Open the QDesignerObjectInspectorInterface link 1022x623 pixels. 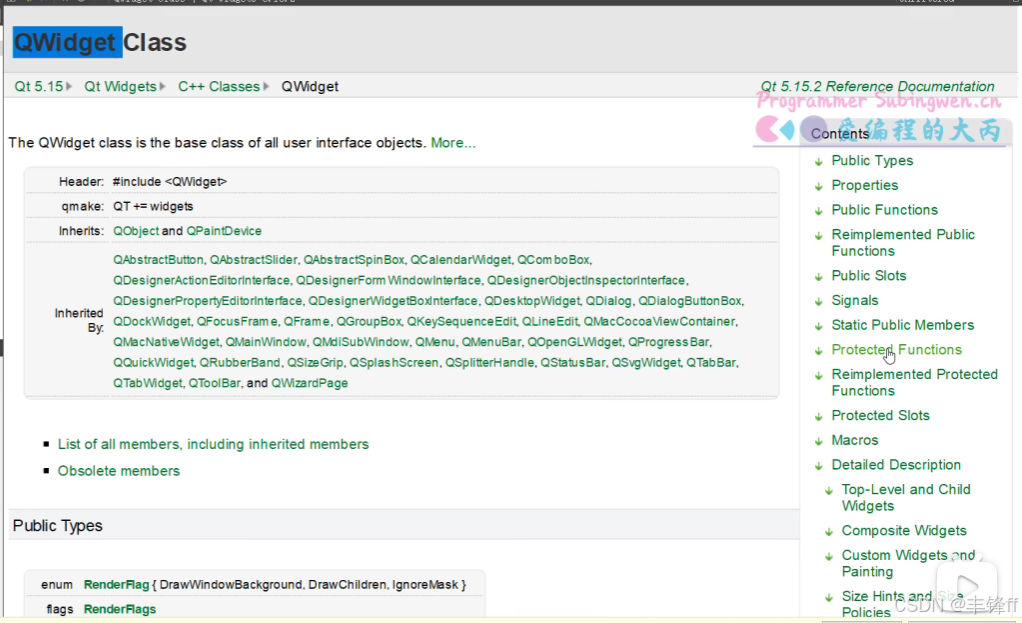point(586,280)
